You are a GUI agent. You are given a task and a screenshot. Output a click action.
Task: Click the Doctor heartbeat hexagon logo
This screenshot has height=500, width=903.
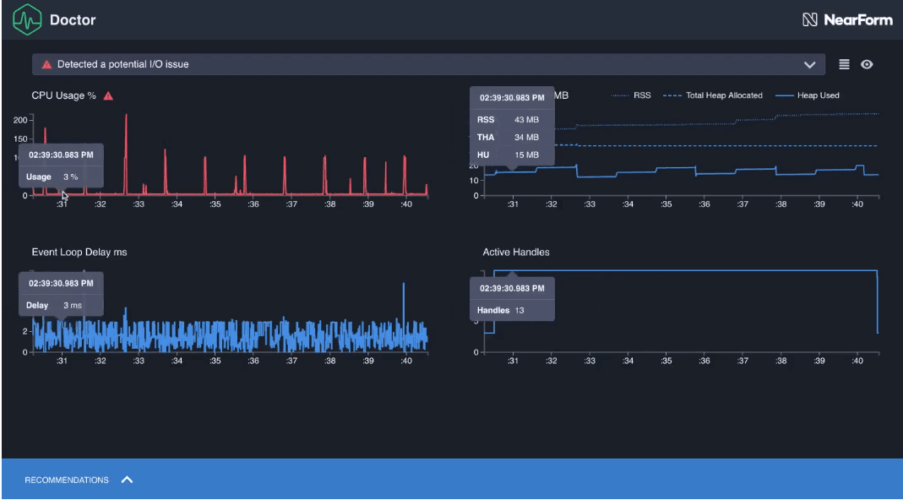point(27,19)
